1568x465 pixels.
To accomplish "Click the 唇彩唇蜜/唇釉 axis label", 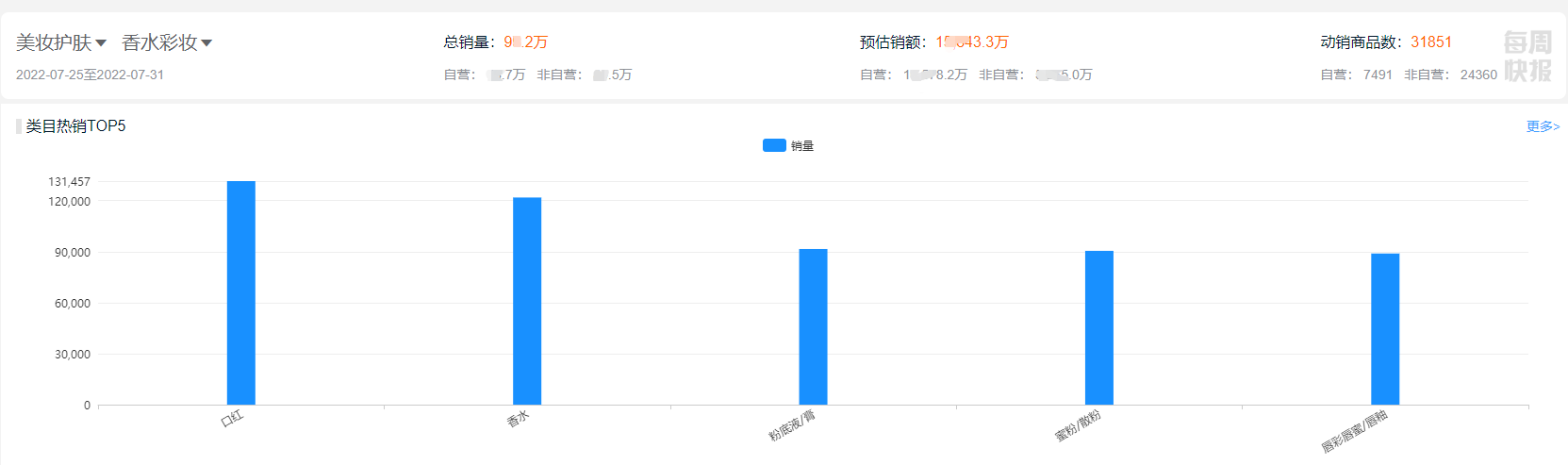I will click(1354, 432).
